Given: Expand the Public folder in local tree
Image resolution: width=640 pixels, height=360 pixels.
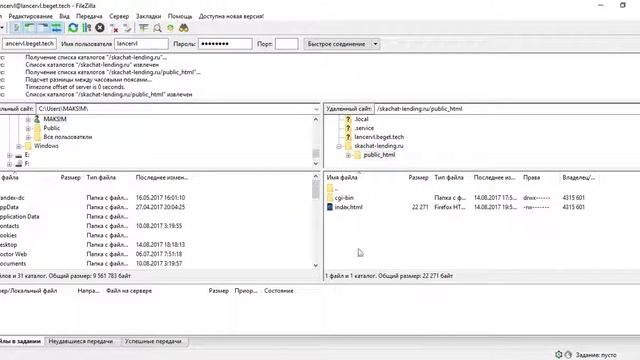Looking at the screenshot, I should [x=28, y=128].
